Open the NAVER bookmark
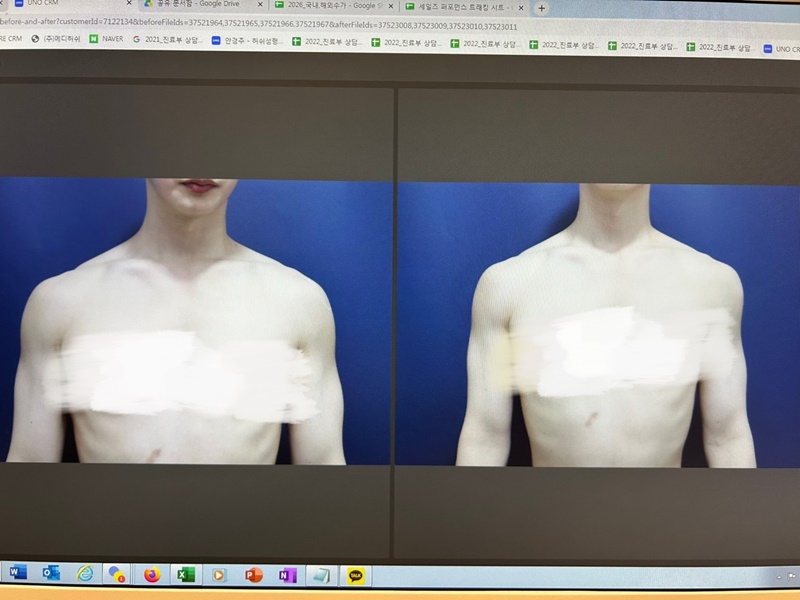The height and width of the screenshot is (600, 800). coord(107,39)
